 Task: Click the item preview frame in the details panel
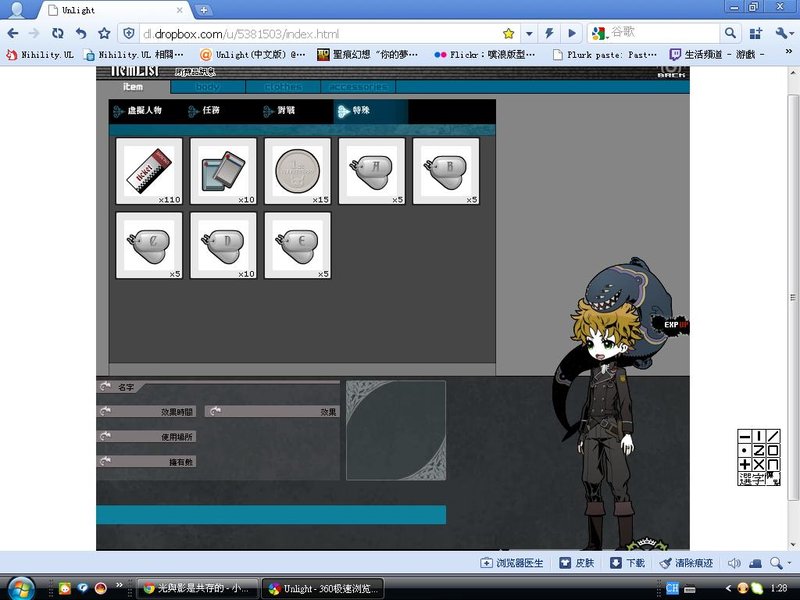(x=396, y=430)
